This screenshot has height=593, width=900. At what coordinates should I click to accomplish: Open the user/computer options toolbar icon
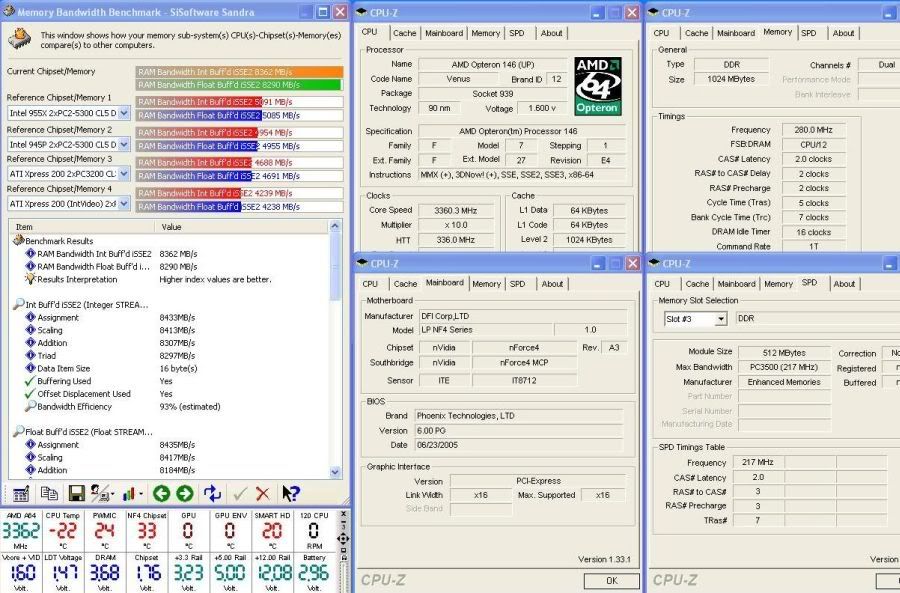pos(100,493)
